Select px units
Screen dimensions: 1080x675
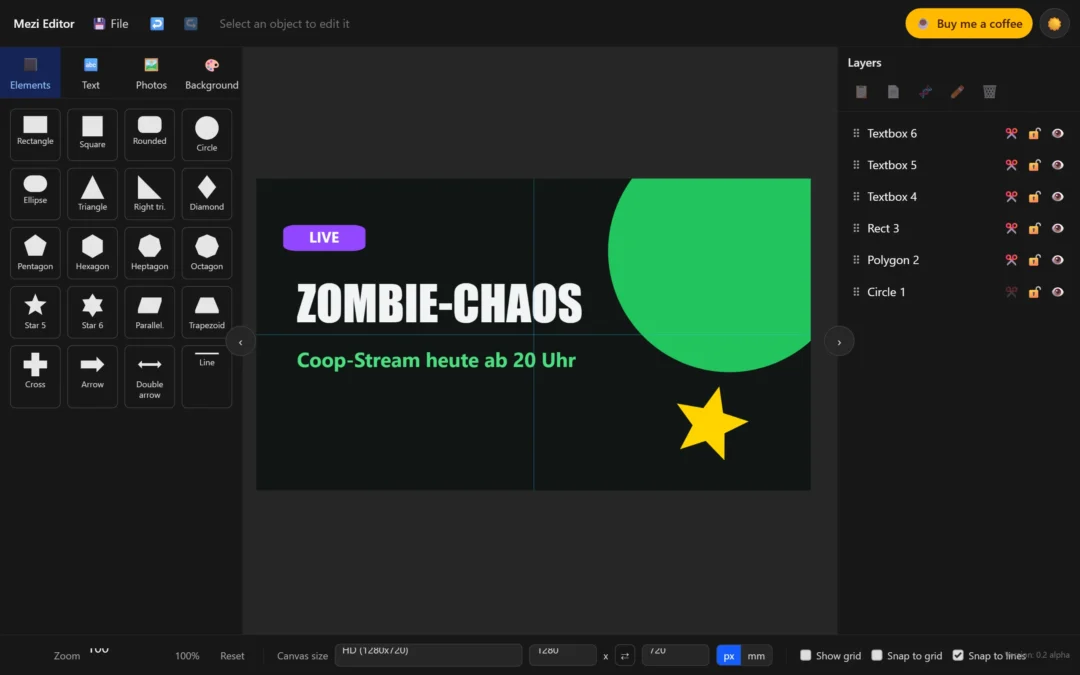tap(729, 656)
